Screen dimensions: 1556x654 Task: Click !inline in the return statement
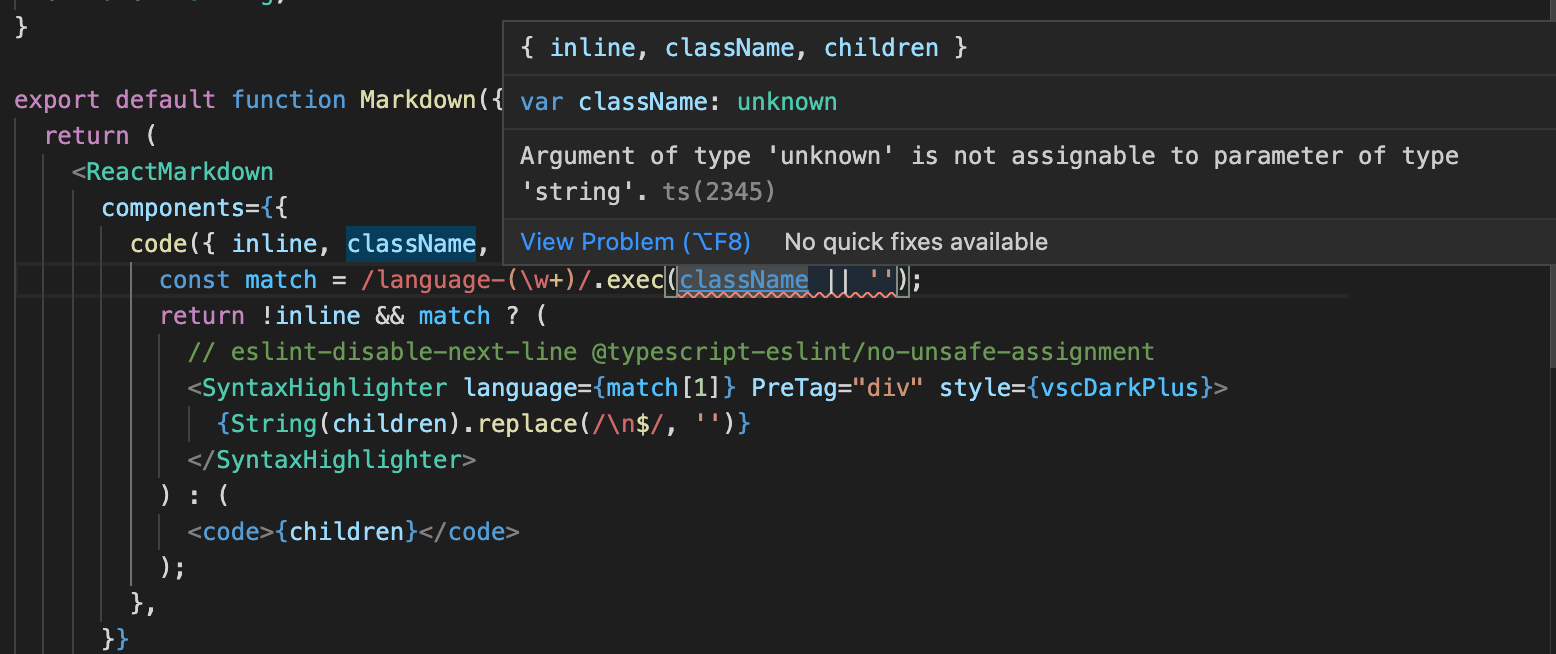point(311,316)
